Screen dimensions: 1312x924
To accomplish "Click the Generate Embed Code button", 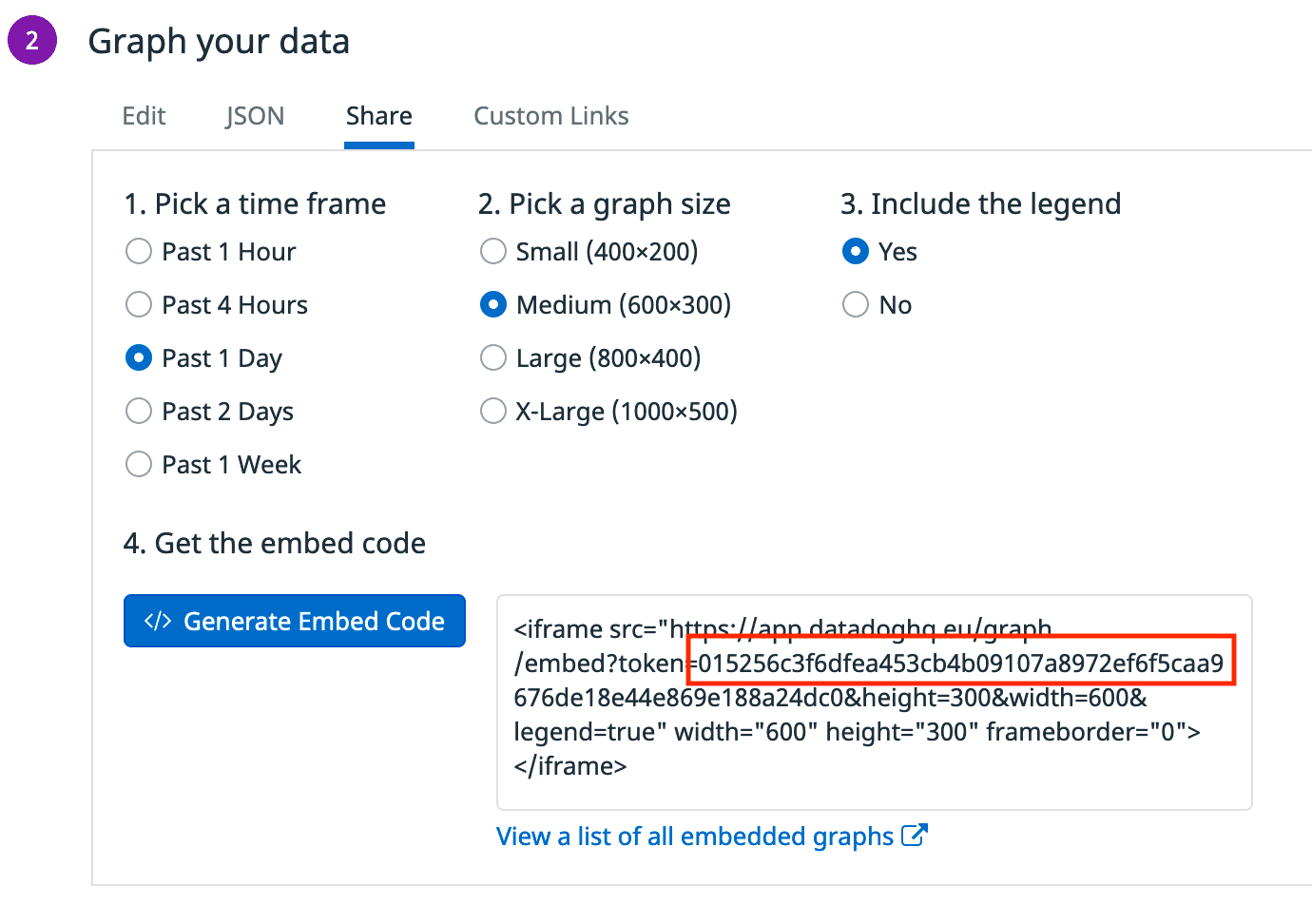I will [x=295, y=621].
